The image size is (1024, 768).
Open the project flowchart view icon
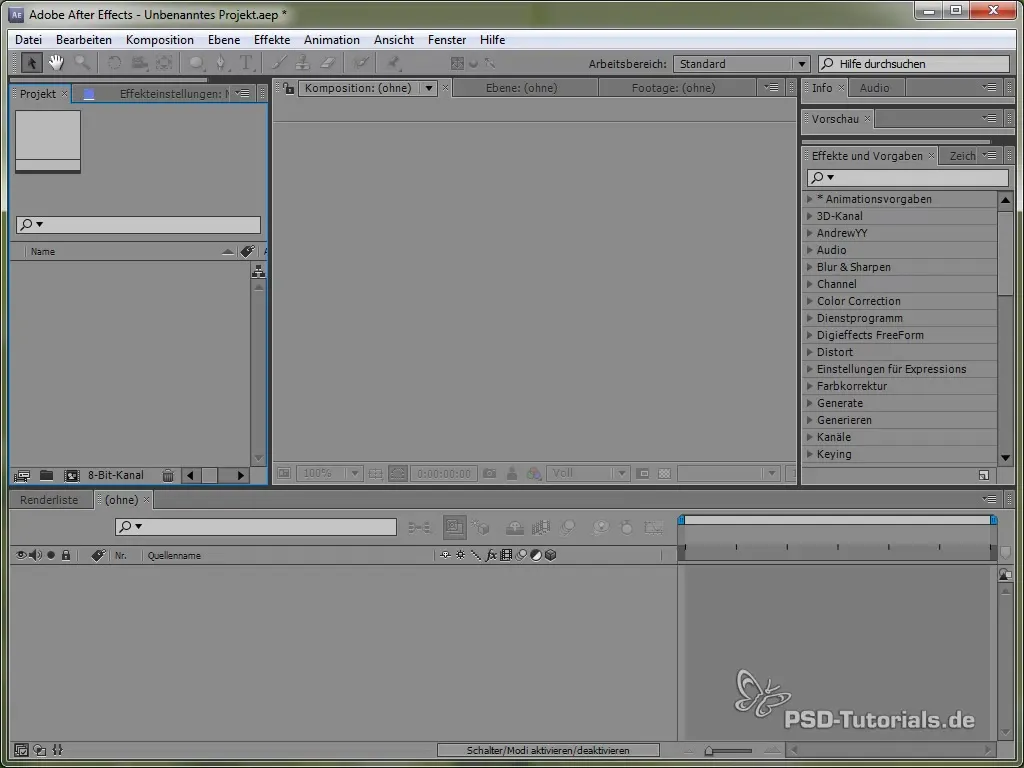259,271
